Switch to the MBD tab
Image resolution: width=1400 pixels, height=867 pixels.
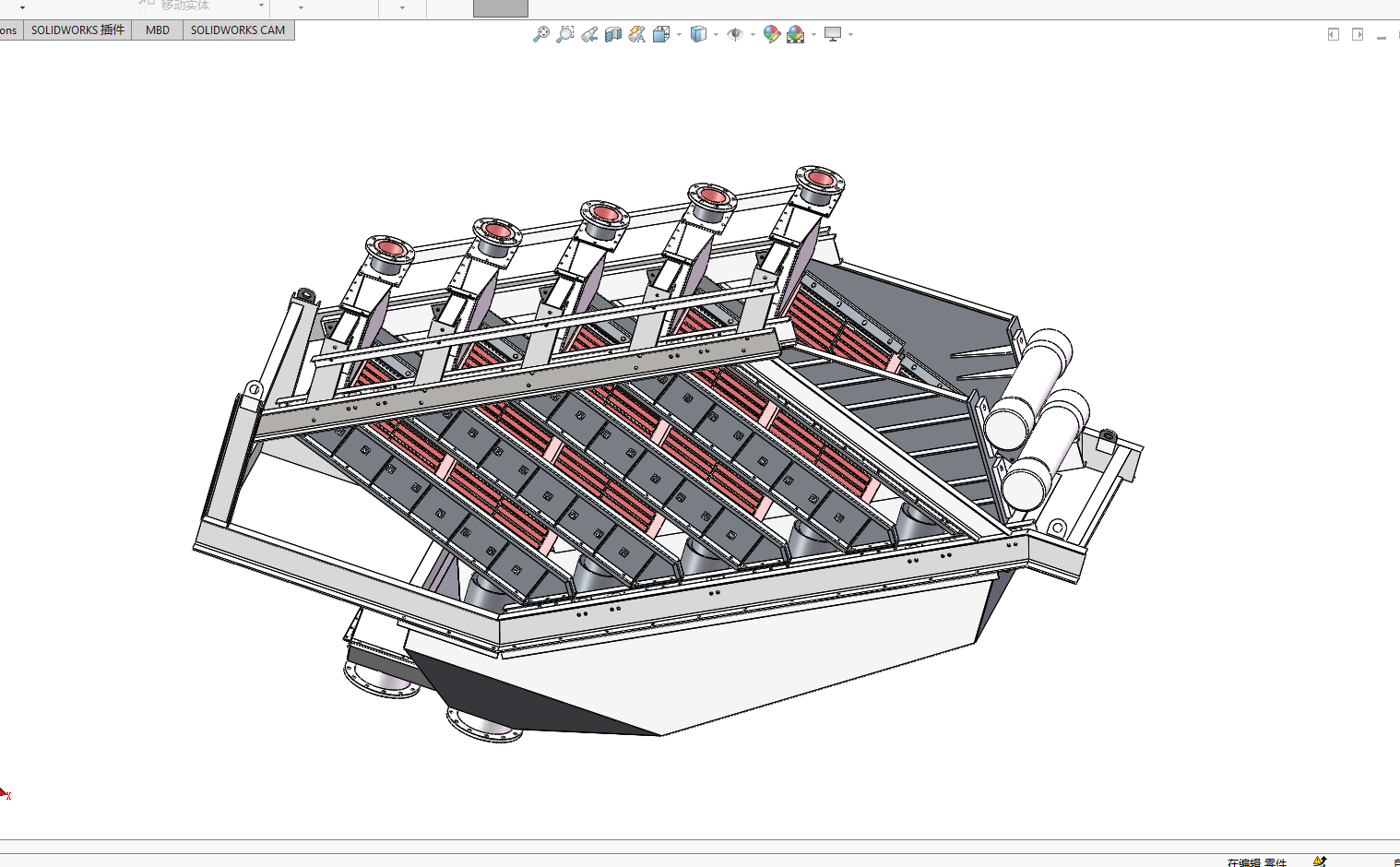click(x=158, y=30)
